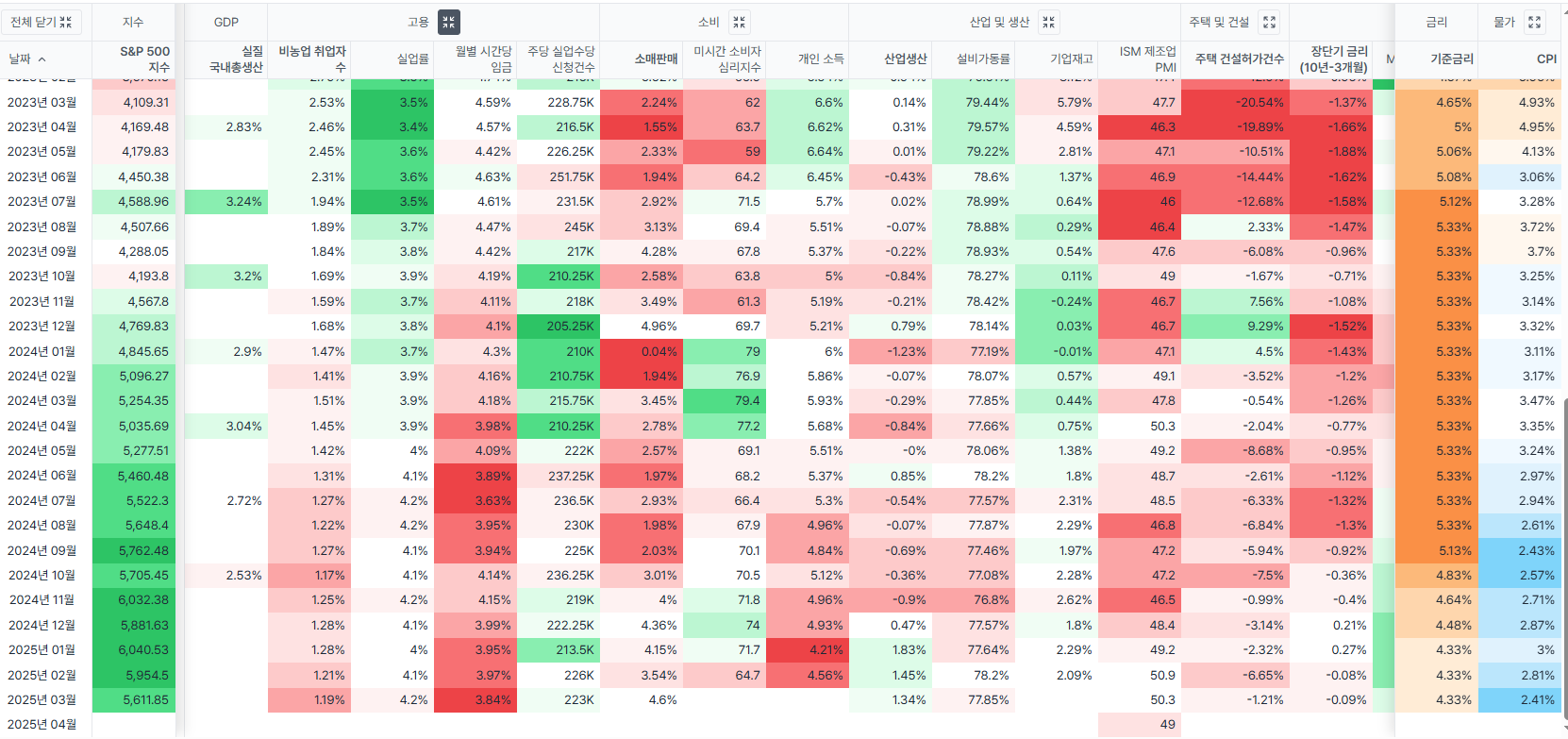1568x739 pixels.
Task: Click the GDP group header
Action: point(225,22)
